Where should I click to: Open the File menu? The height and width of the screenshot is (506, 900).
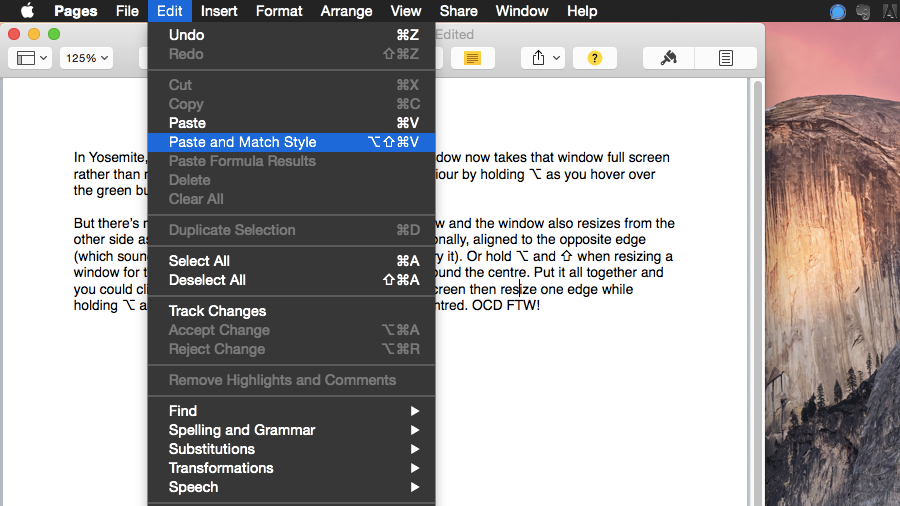[x=127, y=11]
